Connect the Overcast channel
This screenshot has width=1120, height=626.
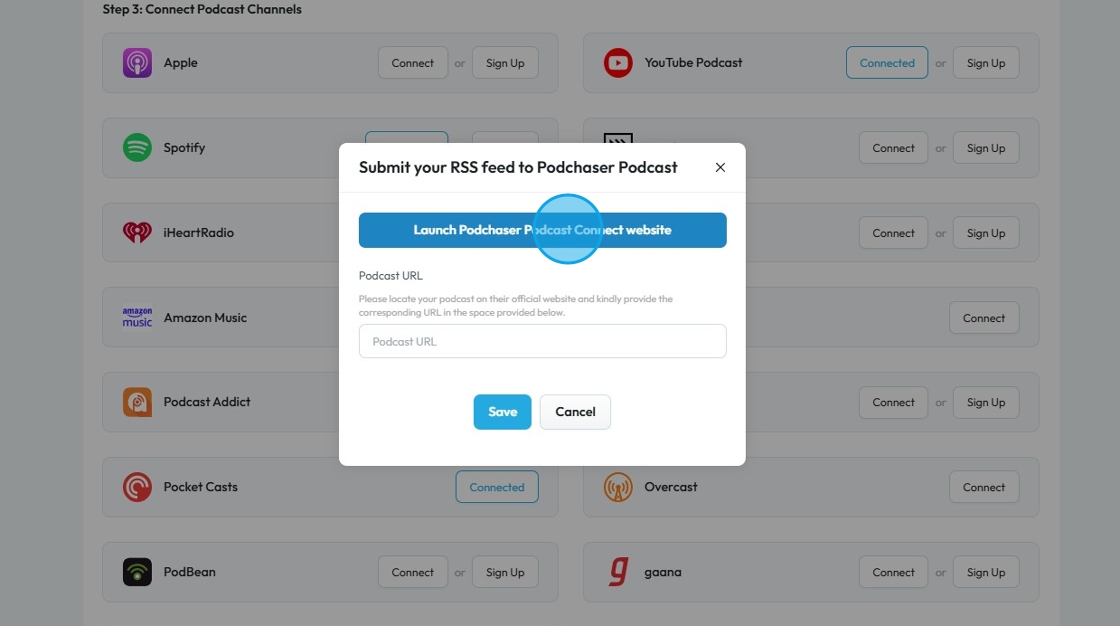coord(983,487)
